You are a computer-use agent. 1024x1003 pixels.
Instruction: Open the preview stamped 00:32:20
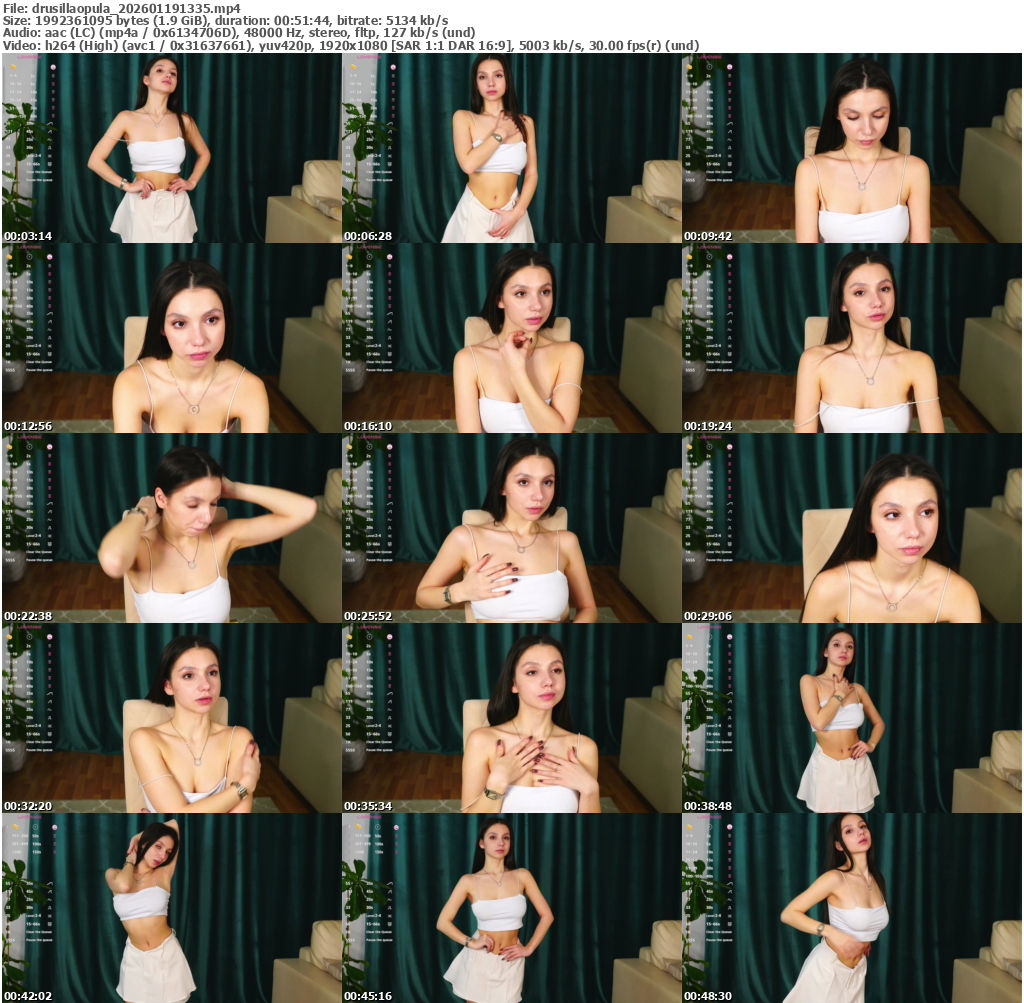coord(171,718)
